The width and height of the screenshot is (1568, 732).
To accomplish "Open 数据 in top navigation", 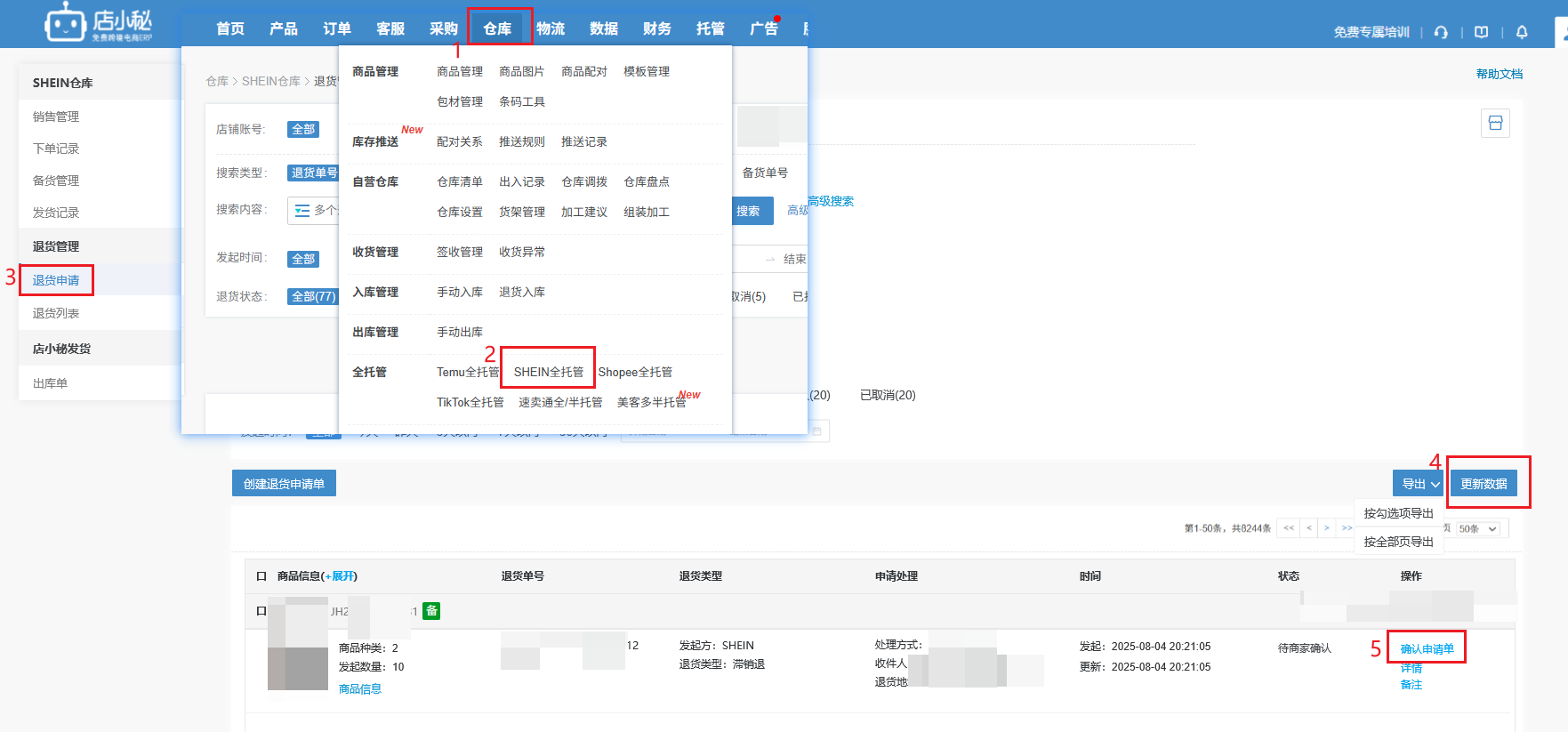I will (x=604, y=28).
